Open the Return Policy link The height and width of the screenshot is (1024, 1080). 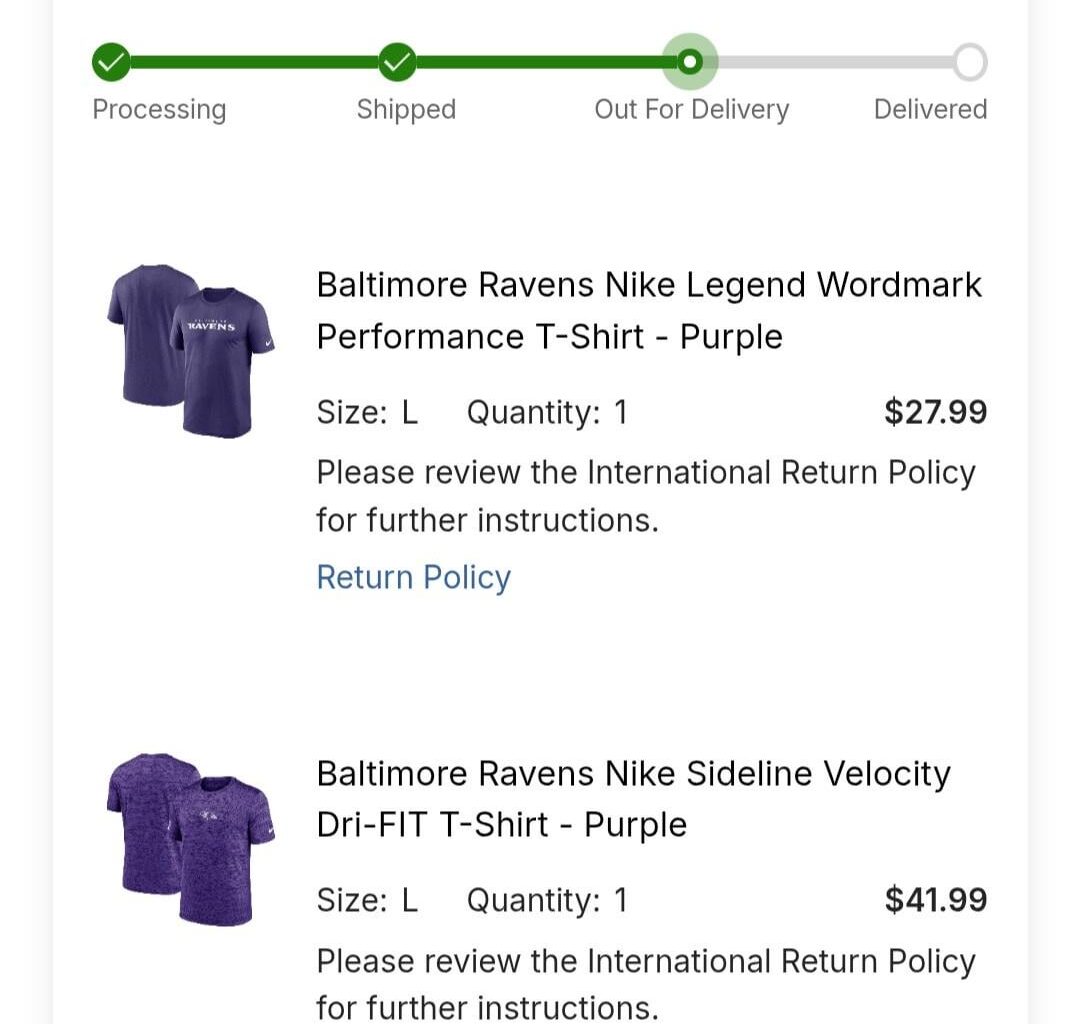coord(413,577)
